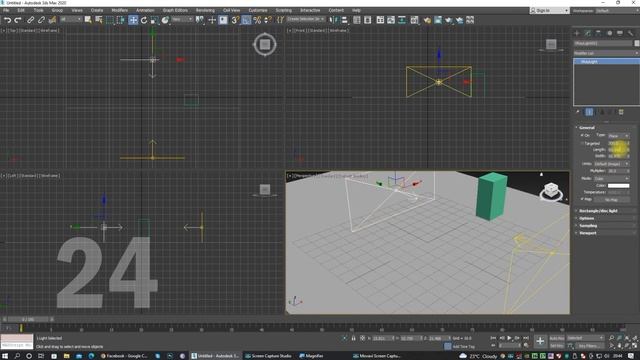
Task: Click the Rectangular Selection Region icon
Action: click(x=110, y=20)
